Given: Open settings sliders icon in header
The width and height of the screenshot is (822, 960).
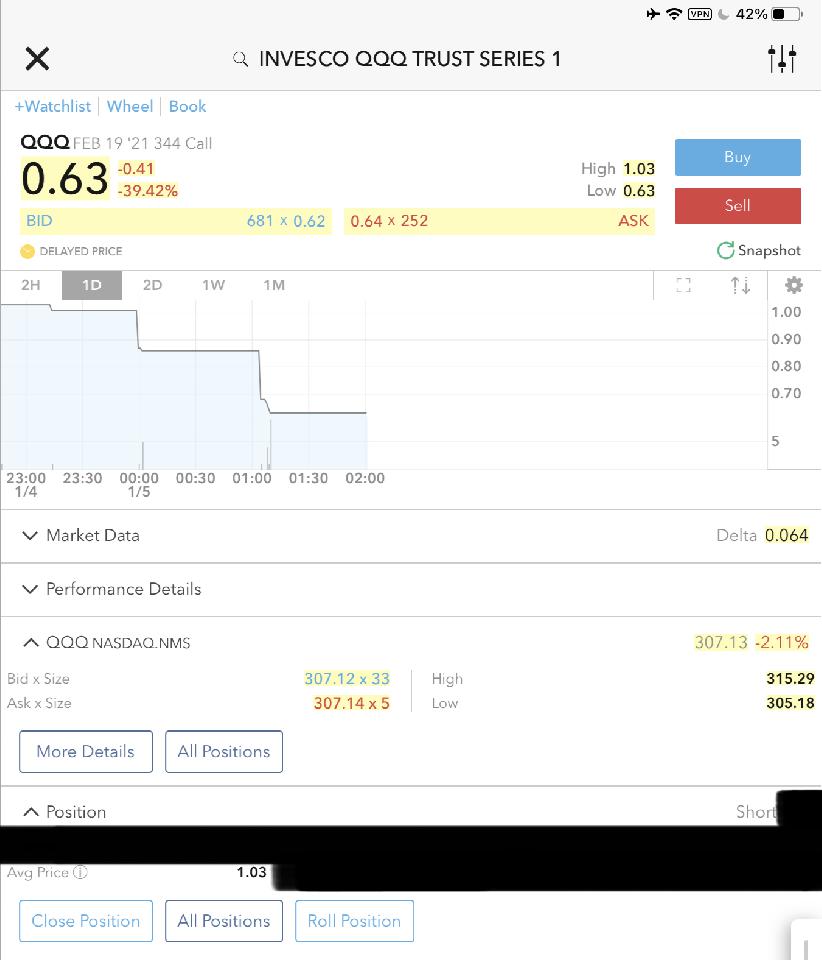Looking at the screenshot, I should pos(782,59).
